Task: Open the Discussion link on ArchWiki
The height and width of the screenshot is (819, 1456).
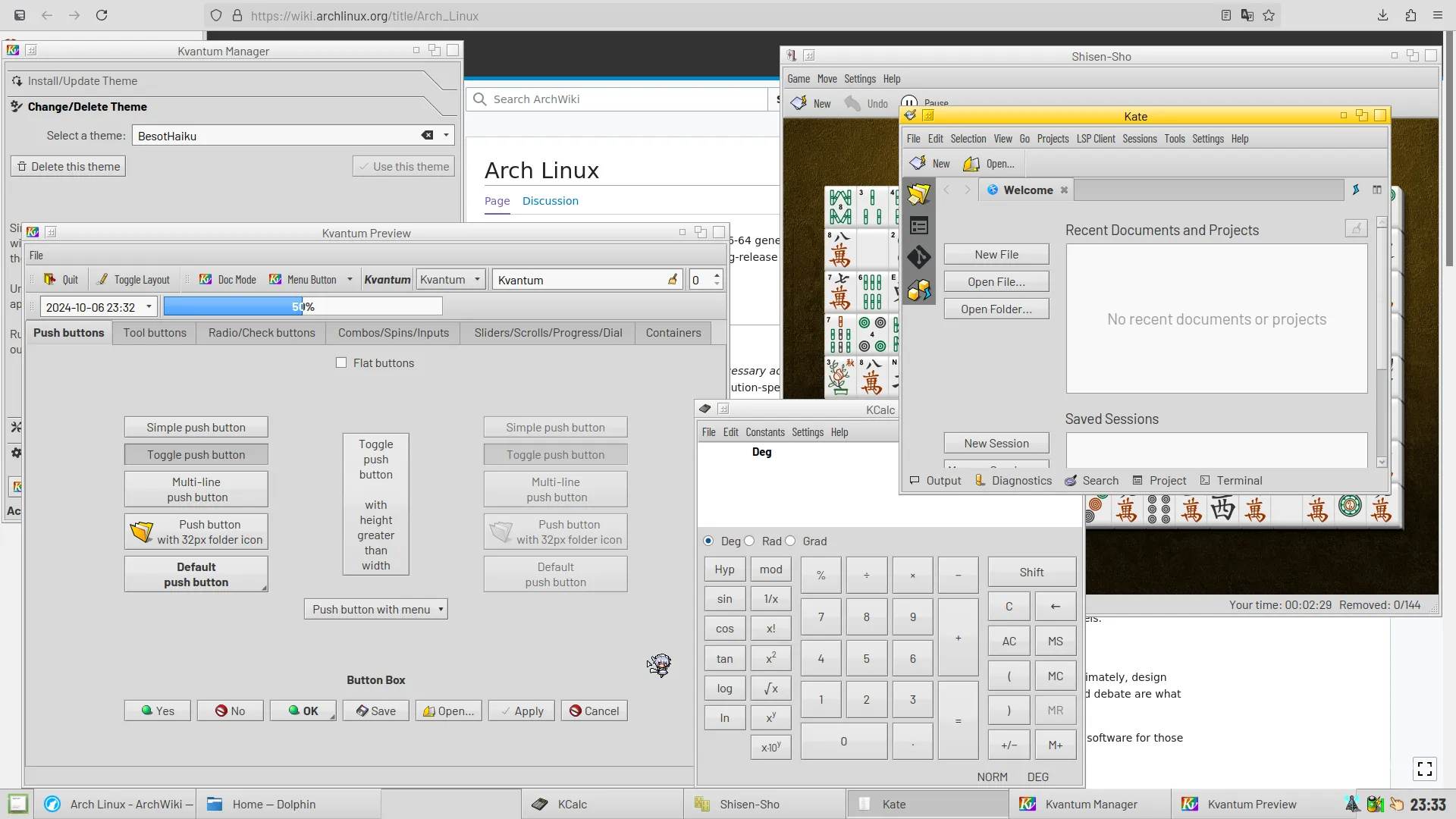Action: click(x=550, y=201)
